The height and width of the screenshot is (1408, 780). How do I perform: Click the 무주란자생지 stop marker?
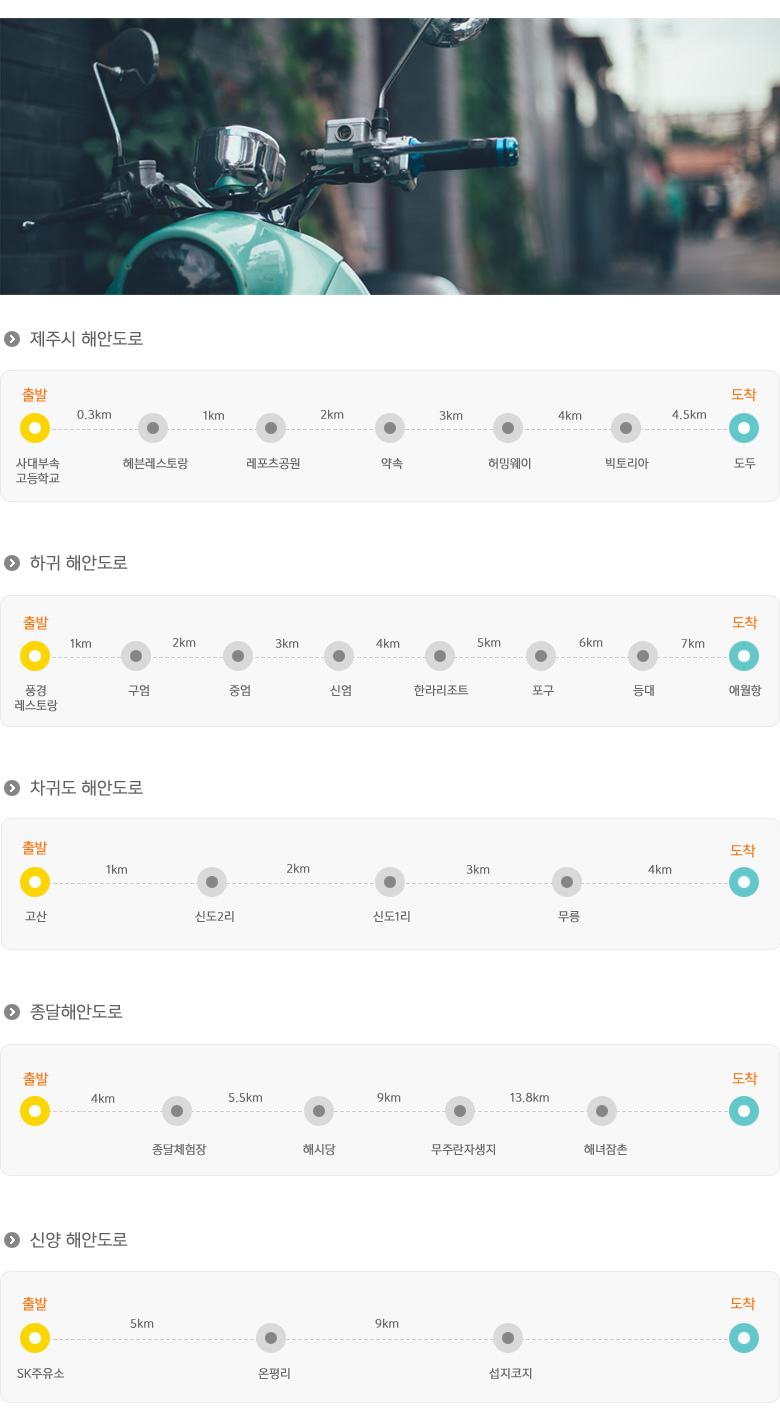[460, 1111]
